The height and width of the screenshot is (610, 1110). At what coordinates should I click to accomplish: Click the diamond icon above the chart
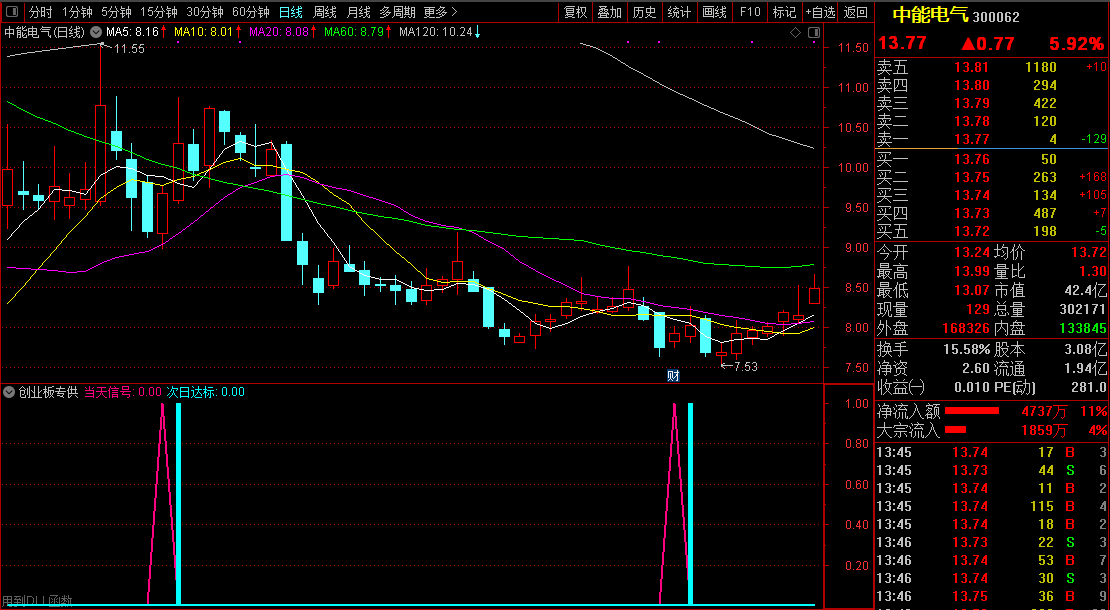796,33
